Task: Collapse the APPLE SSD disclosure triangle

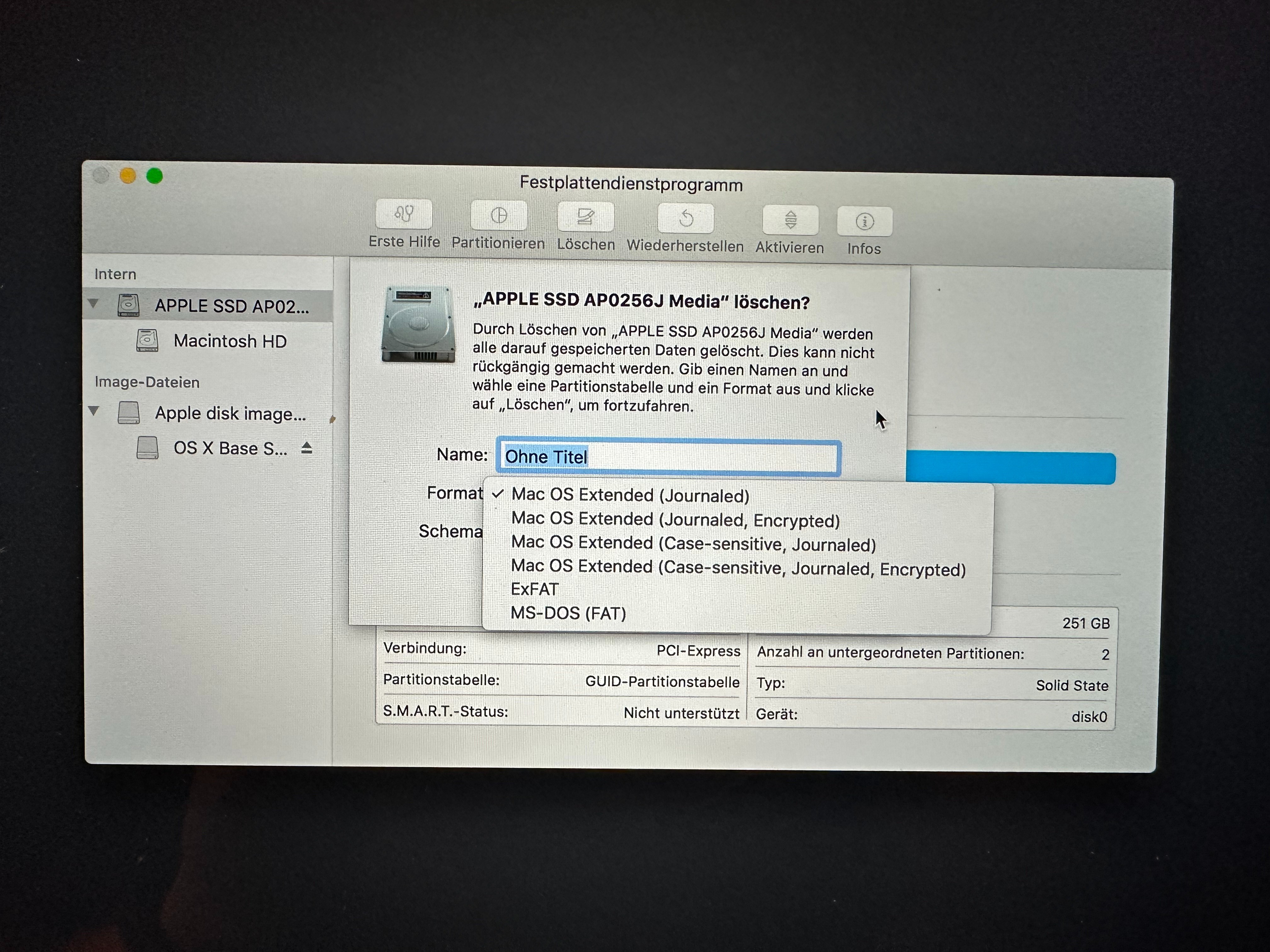Action: tap(94, 303)
